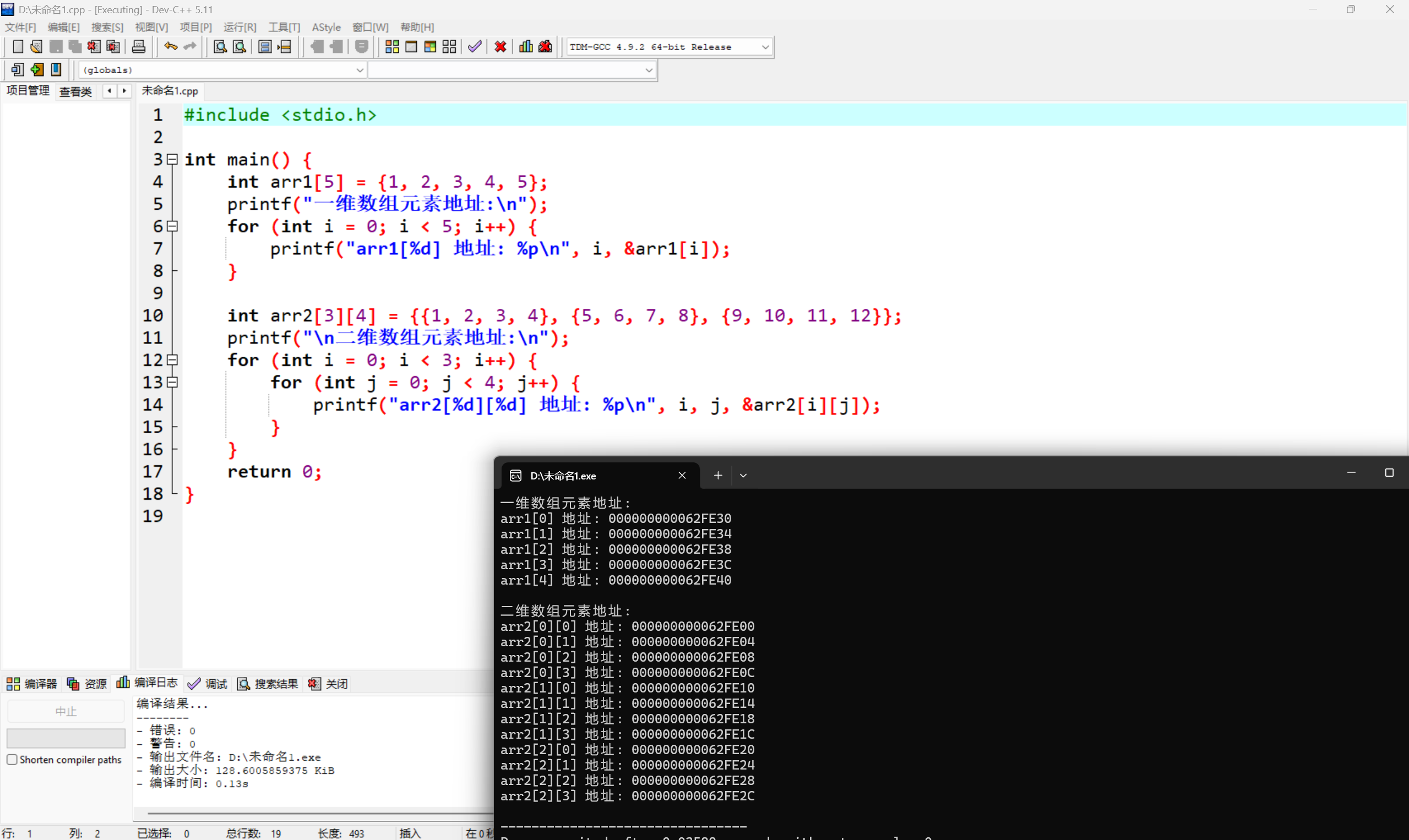The width and height of the screenshot is (1409, 840).
Task: Collapse the main function fold at line 3
Action: [173, 160]
